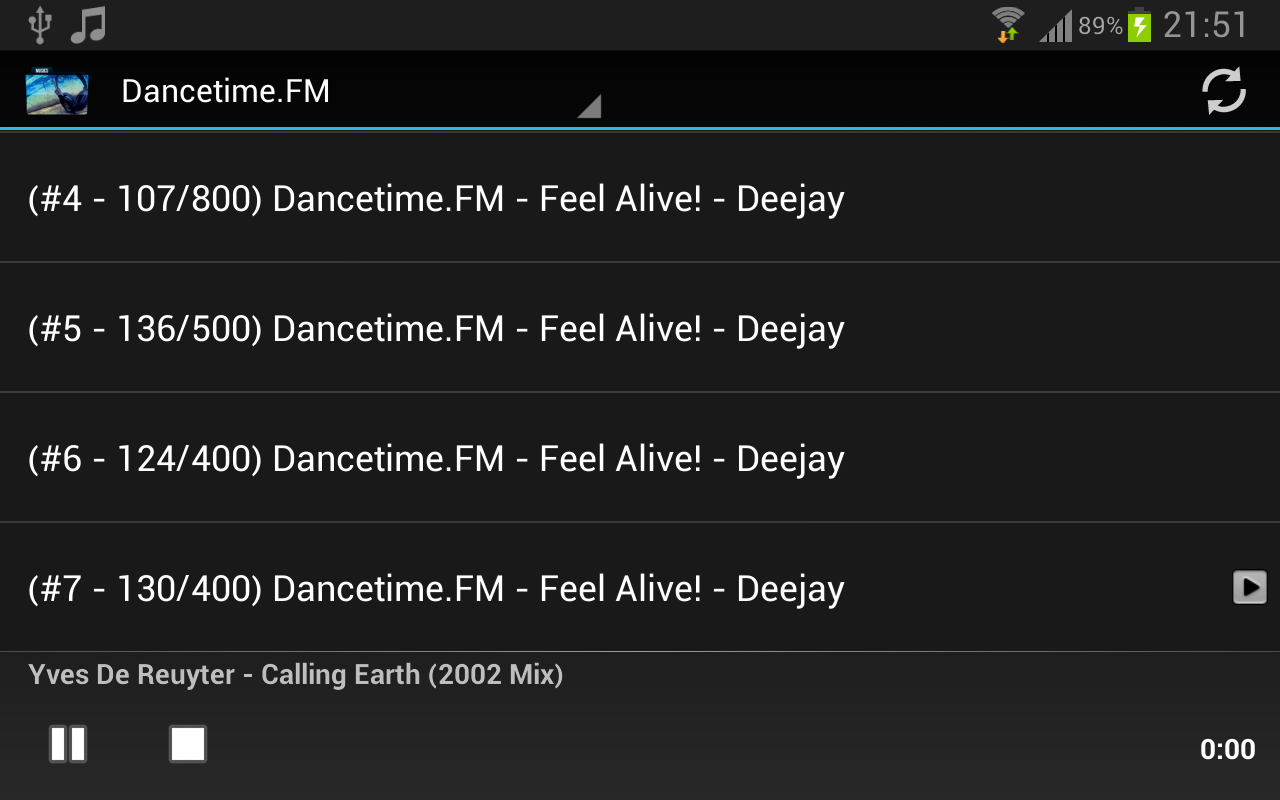Tap the 89% battery percentage text
This screenshot has height=800, width=1280.
tap(1100, 26)
